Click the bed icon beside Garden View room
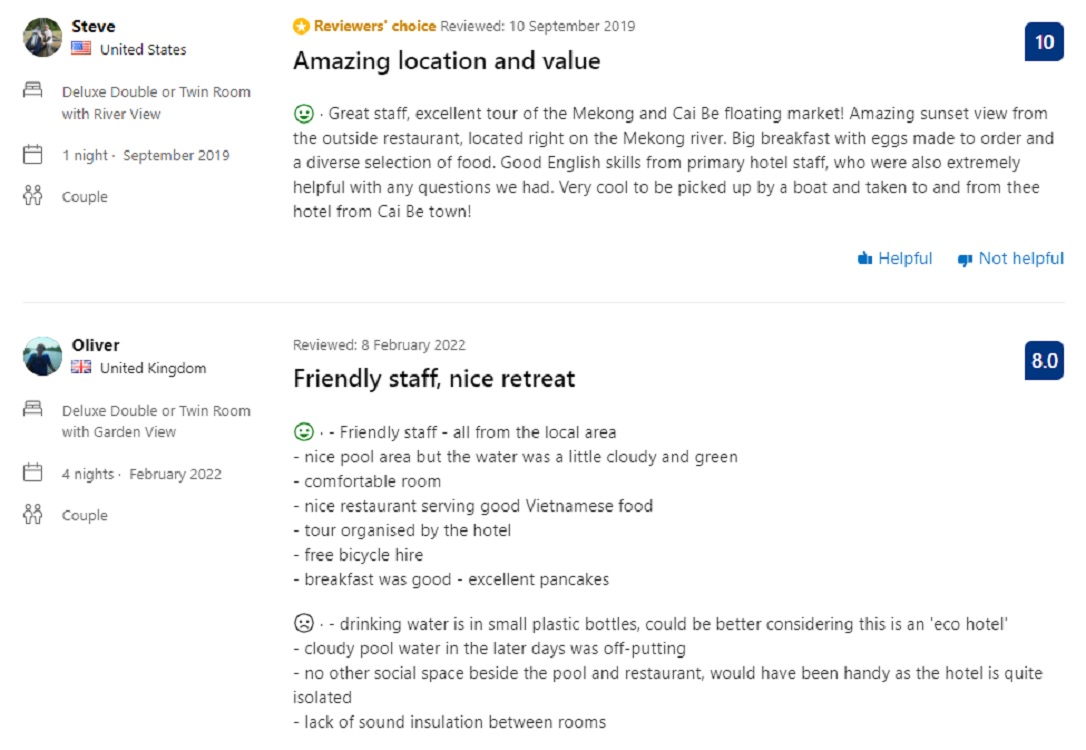1086x750 pixels. pyautogui.click(x=33, y=410)
